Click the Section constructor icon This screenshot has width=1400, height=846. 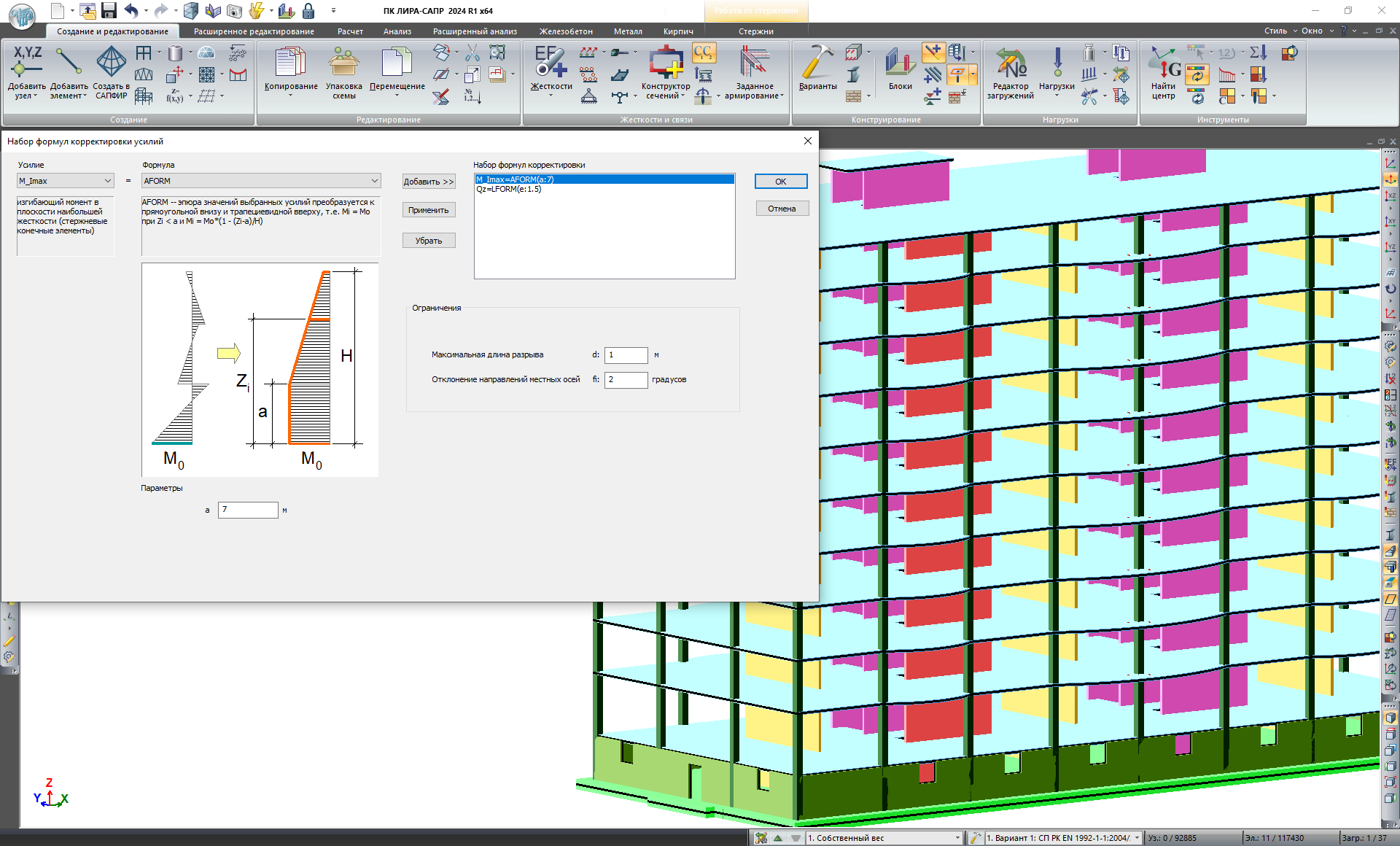coord(666,62)
